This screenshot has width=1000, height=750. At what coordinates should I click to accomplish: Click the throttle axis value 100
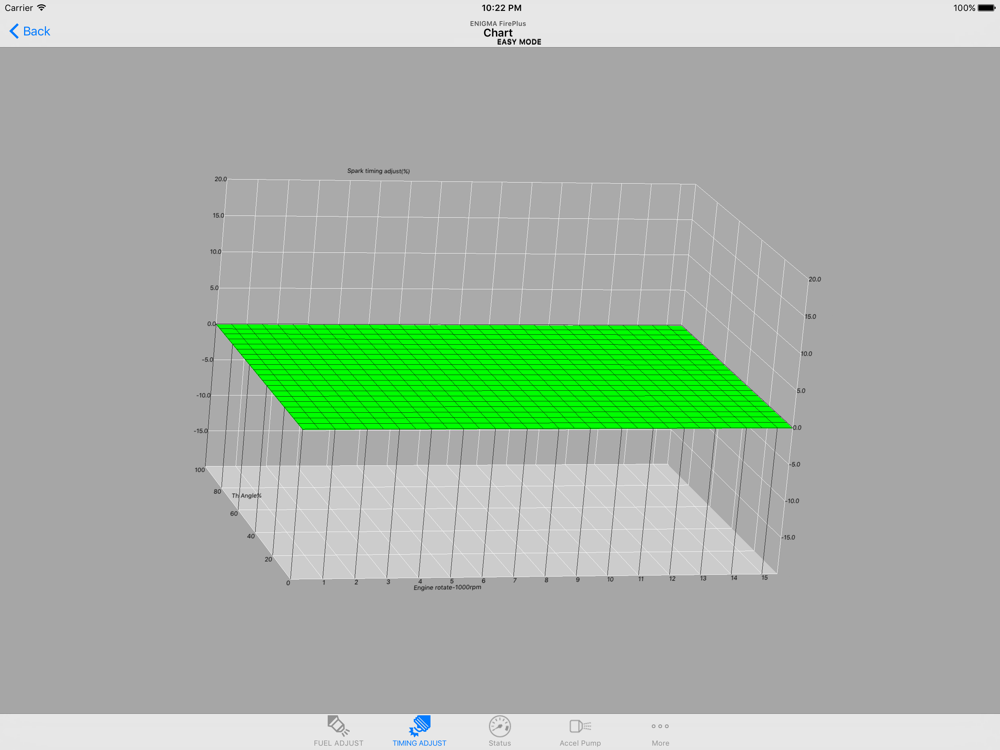(200, 470)
